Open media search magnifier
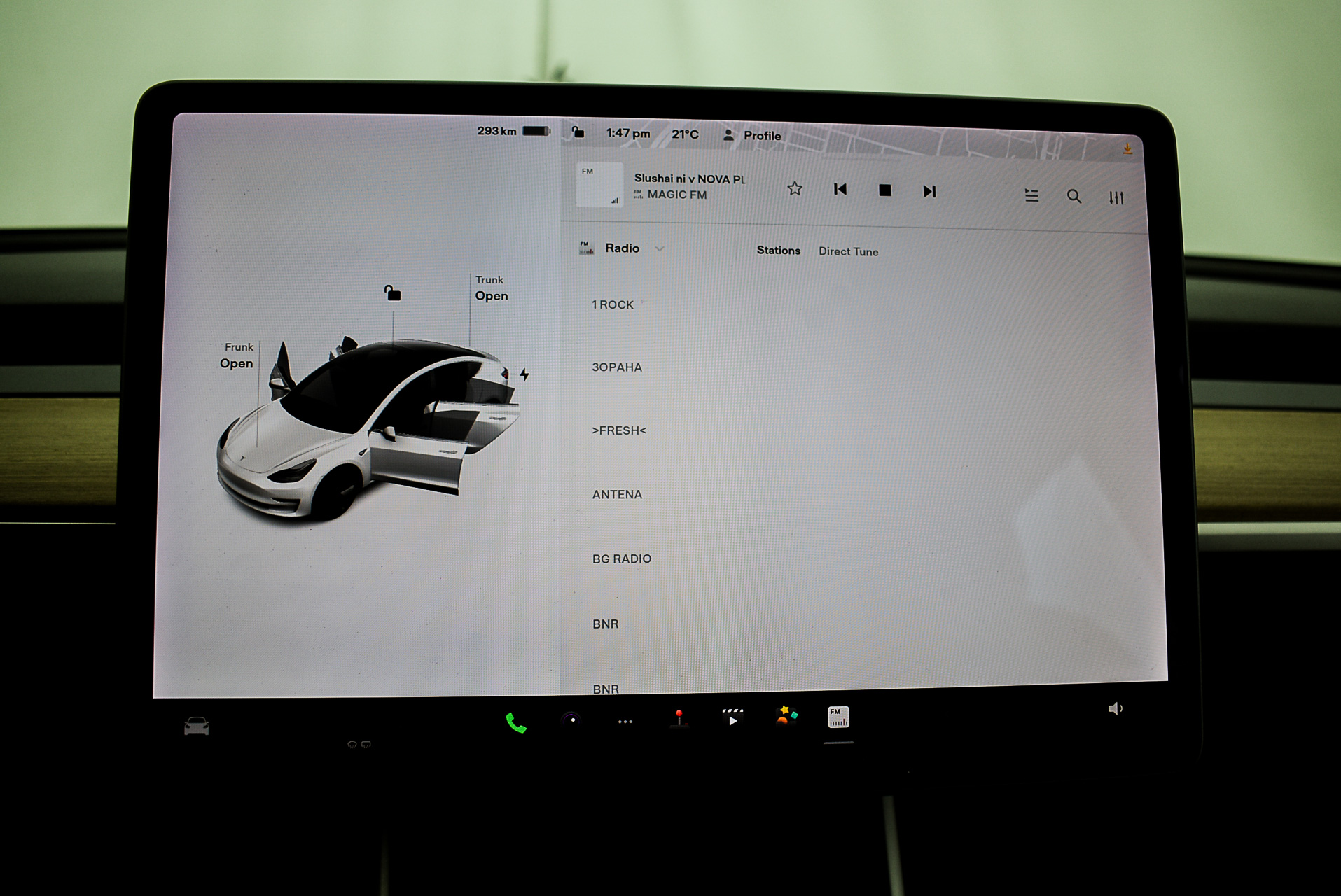 pos(1074,197)
